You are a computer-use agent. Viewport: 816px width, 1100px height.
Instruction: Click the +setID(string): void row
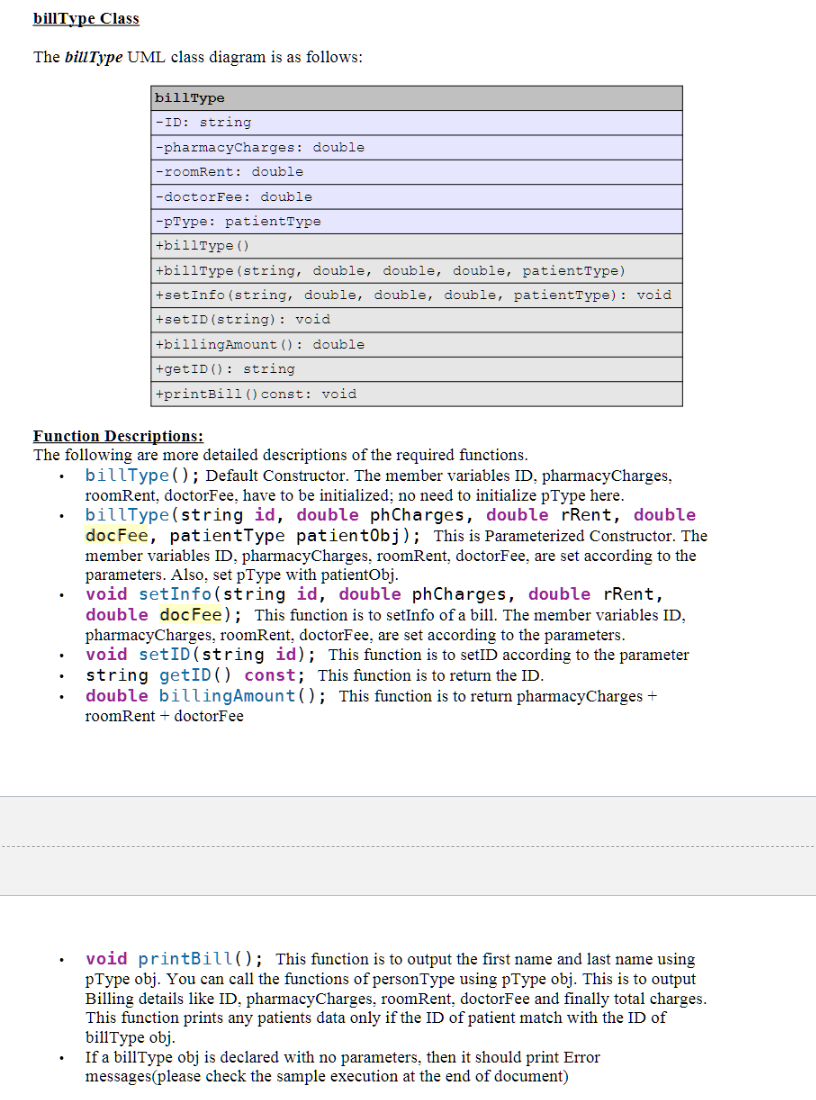pos(417,319)
